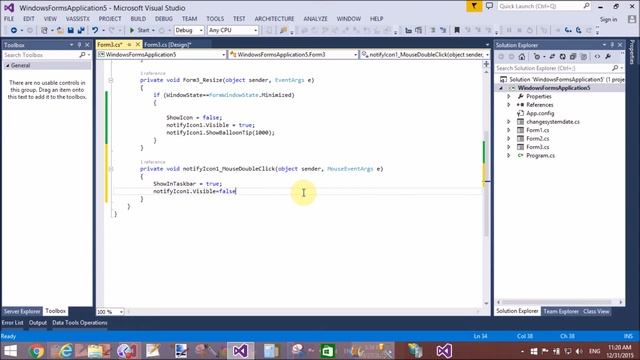Open Google Chrome from the taskbar
This screenshot has width=640, height=360.
click(37, 351)
